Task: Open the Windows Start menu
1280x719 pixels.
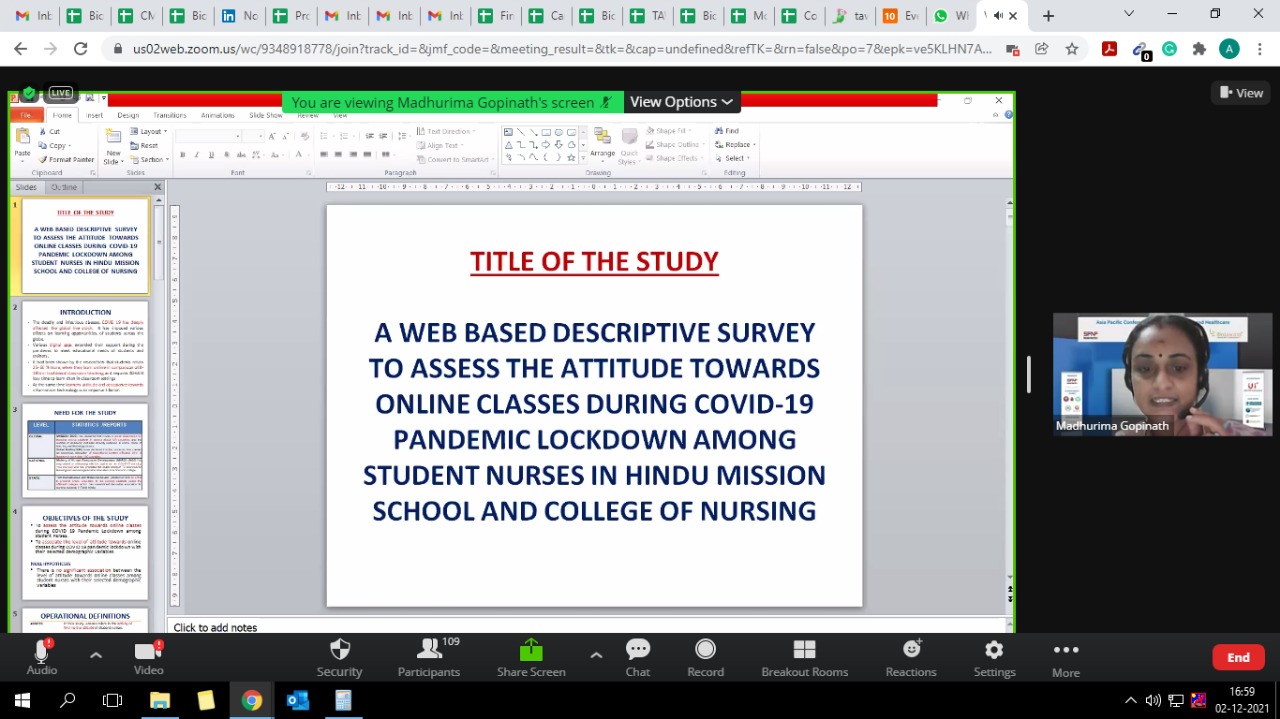Action: tap(22, 700)
